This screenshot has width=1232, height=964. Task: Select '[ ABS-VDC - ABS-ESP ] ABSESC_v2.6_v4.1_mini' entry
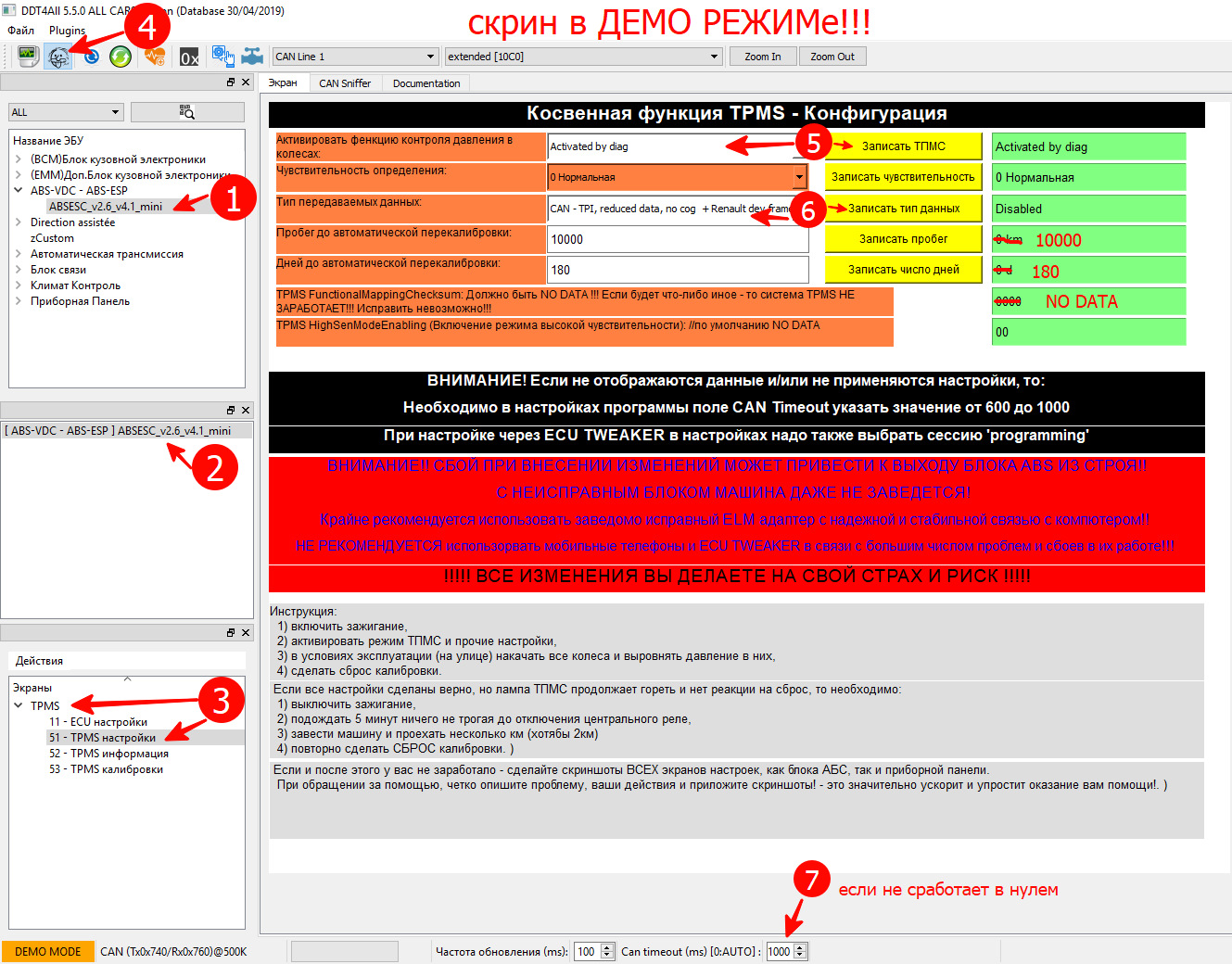point(127,431)
